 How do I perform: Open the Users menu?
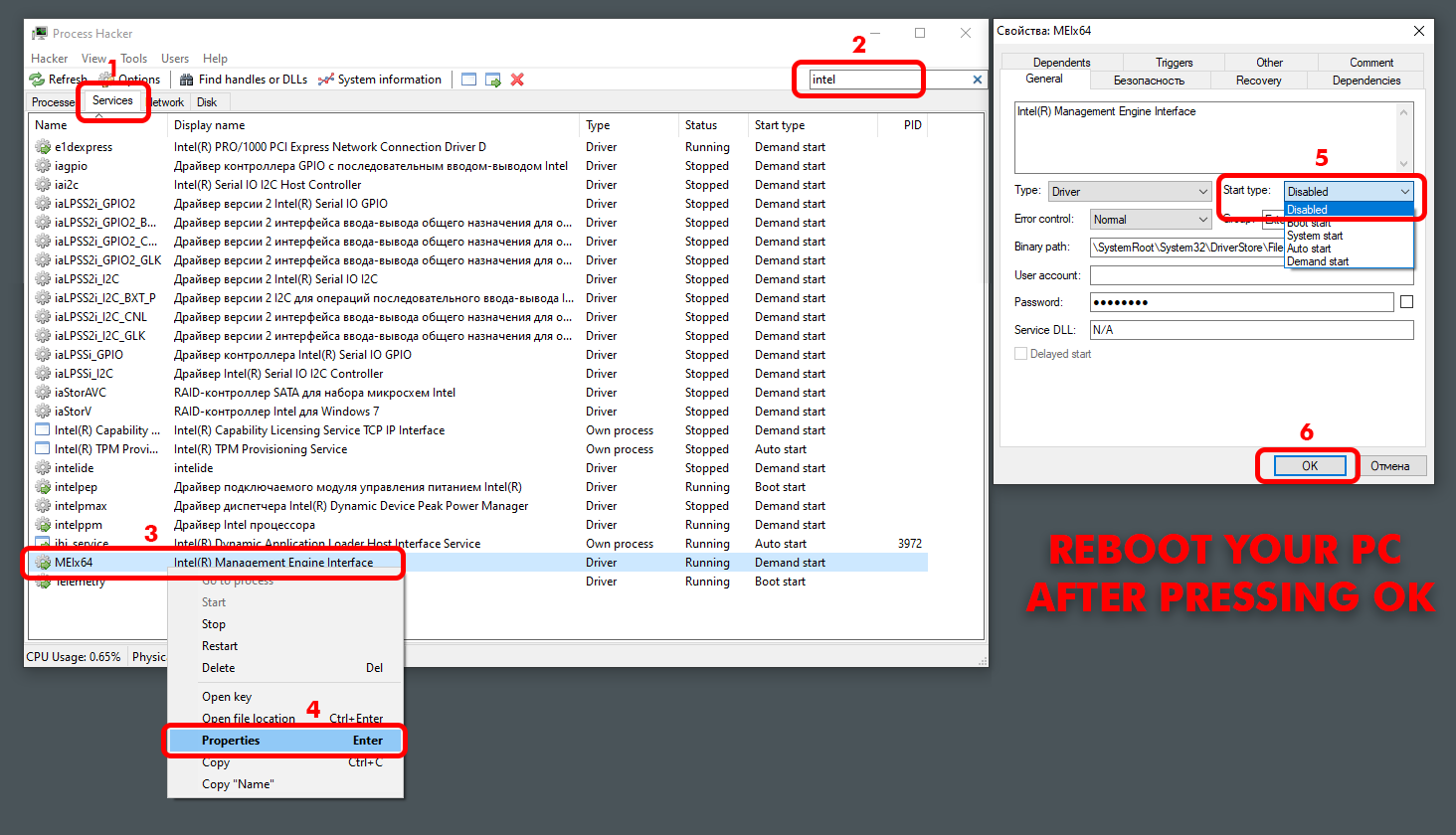(x=175, y=59)
